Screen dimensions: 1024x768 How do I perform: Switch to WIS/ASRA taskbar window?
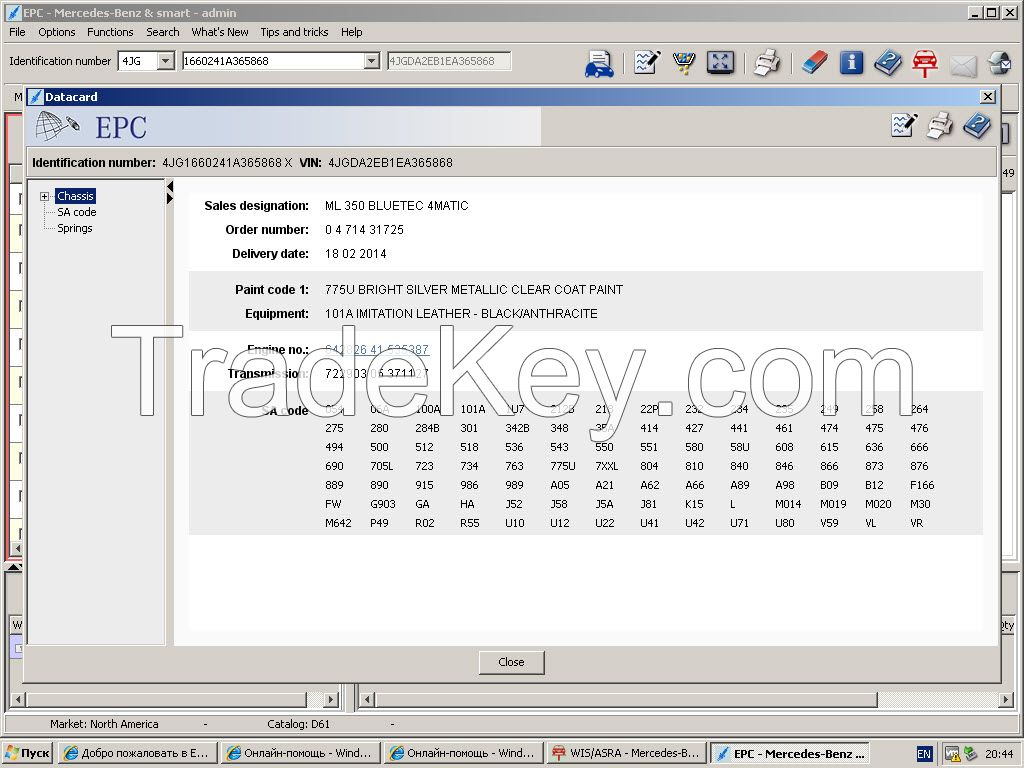[x=626, y=753]
